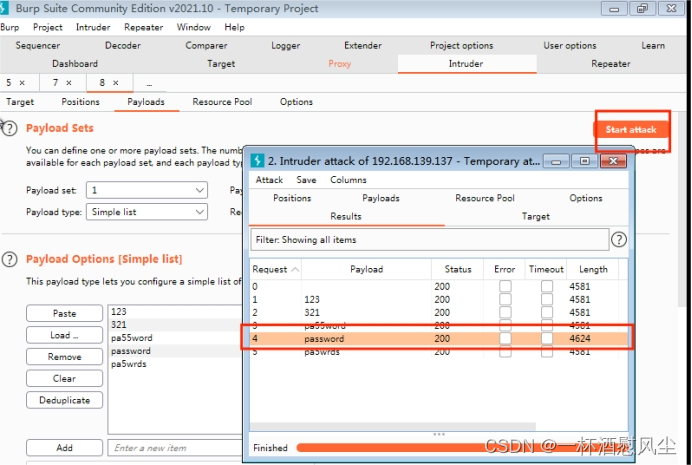Close Intruder tab 5
Viewport: 692px width, 465px height.
click(22, 83)
